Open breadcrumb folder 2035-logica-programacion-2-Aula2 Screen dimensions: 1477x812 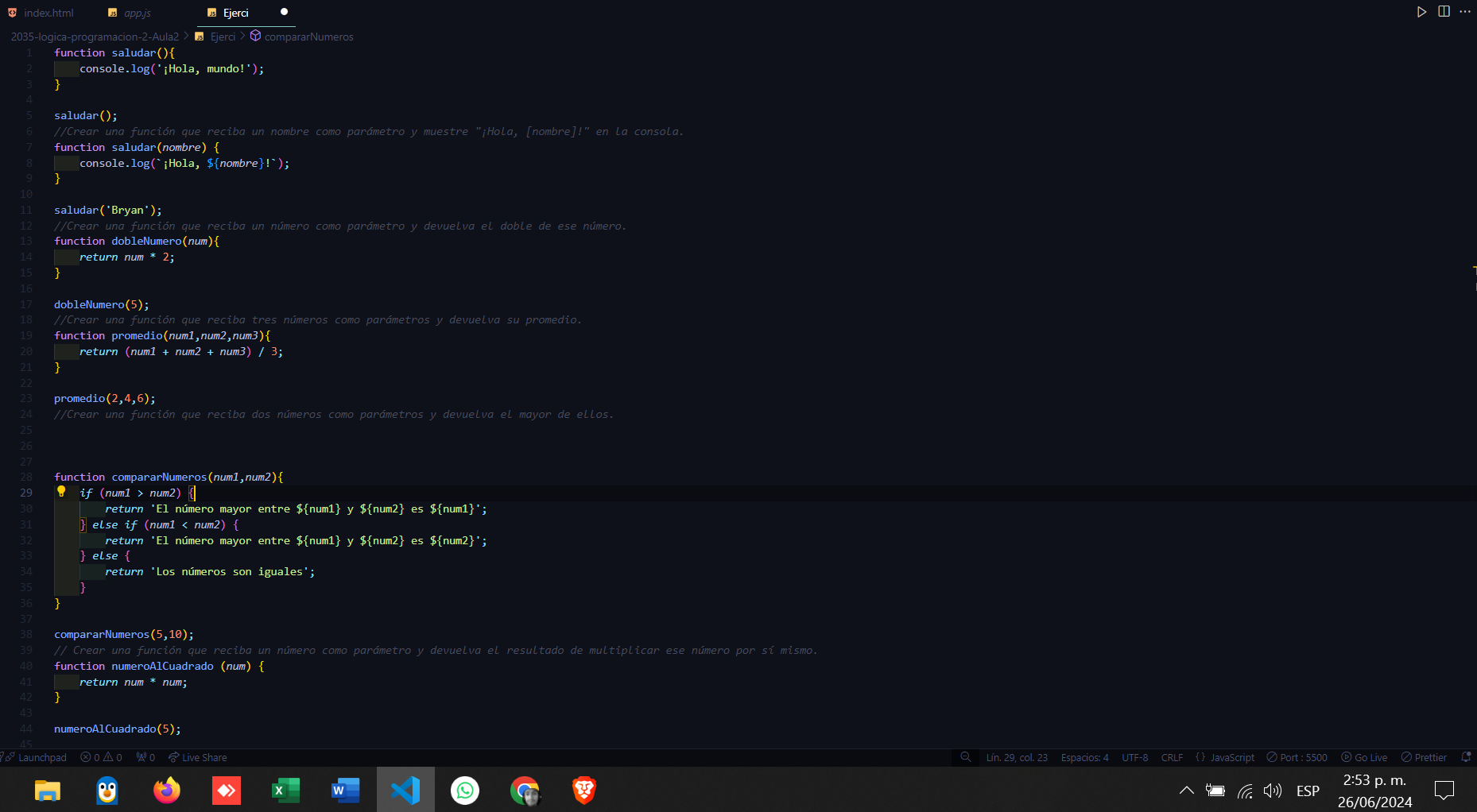(x=95, y=37)
